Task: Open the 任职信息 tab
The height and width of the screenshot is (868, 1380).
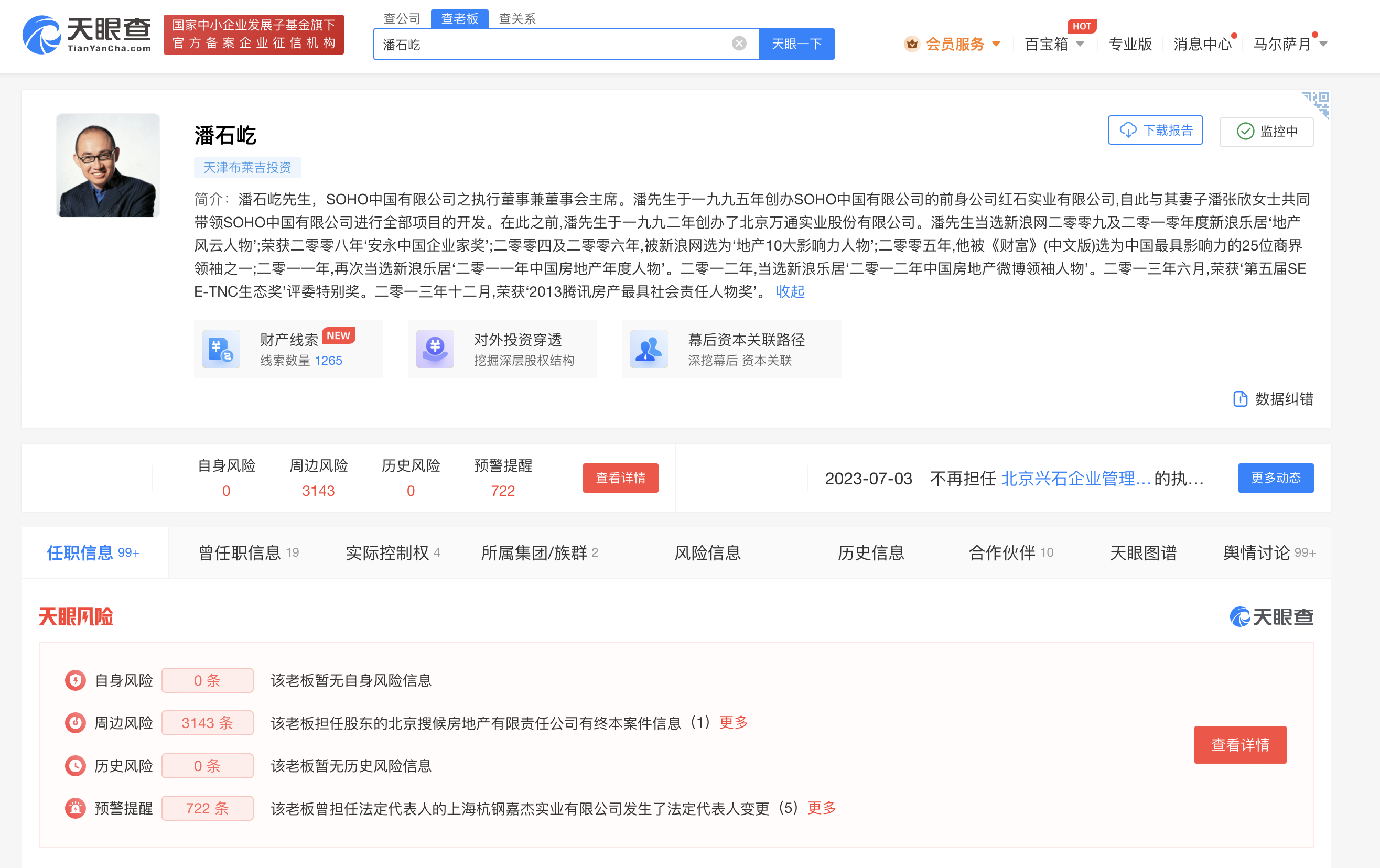Action: tap(94, 552)
